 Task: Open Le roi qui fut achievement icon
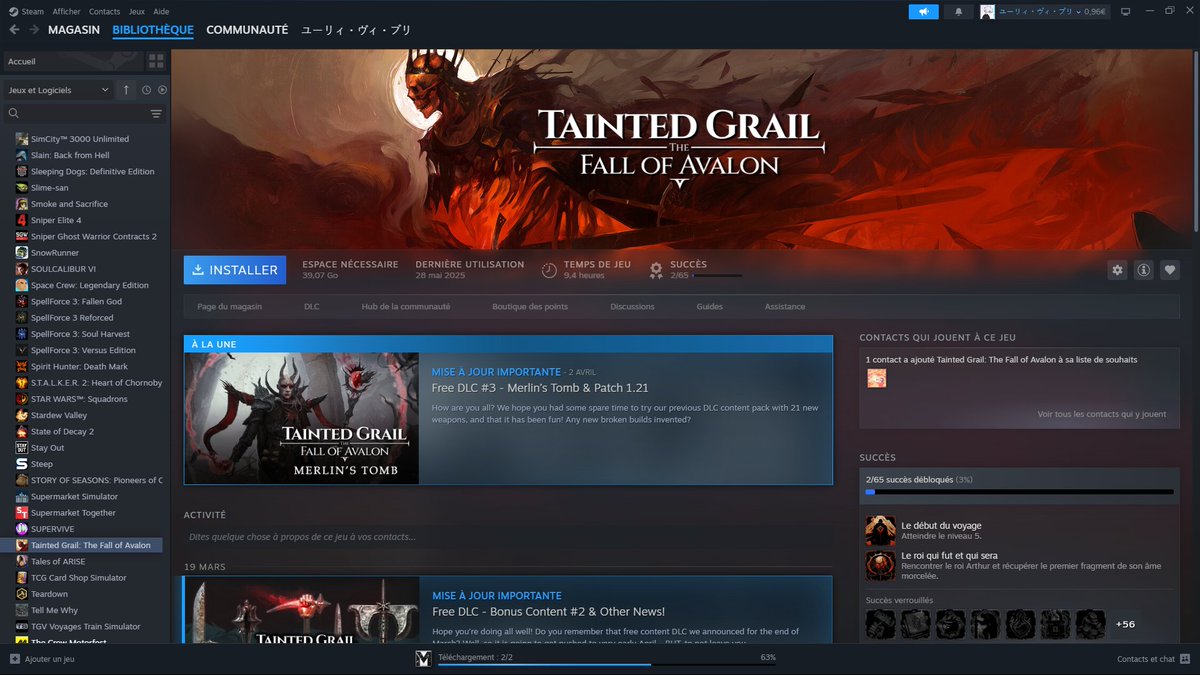tap(880, 566)
